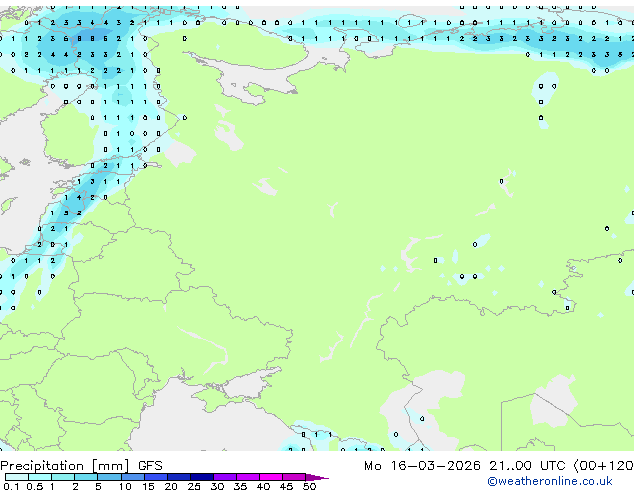Click the above-50 mm legend arrow tip
The height and width of the screenshot is (490, 634).
tap(317, 477)
